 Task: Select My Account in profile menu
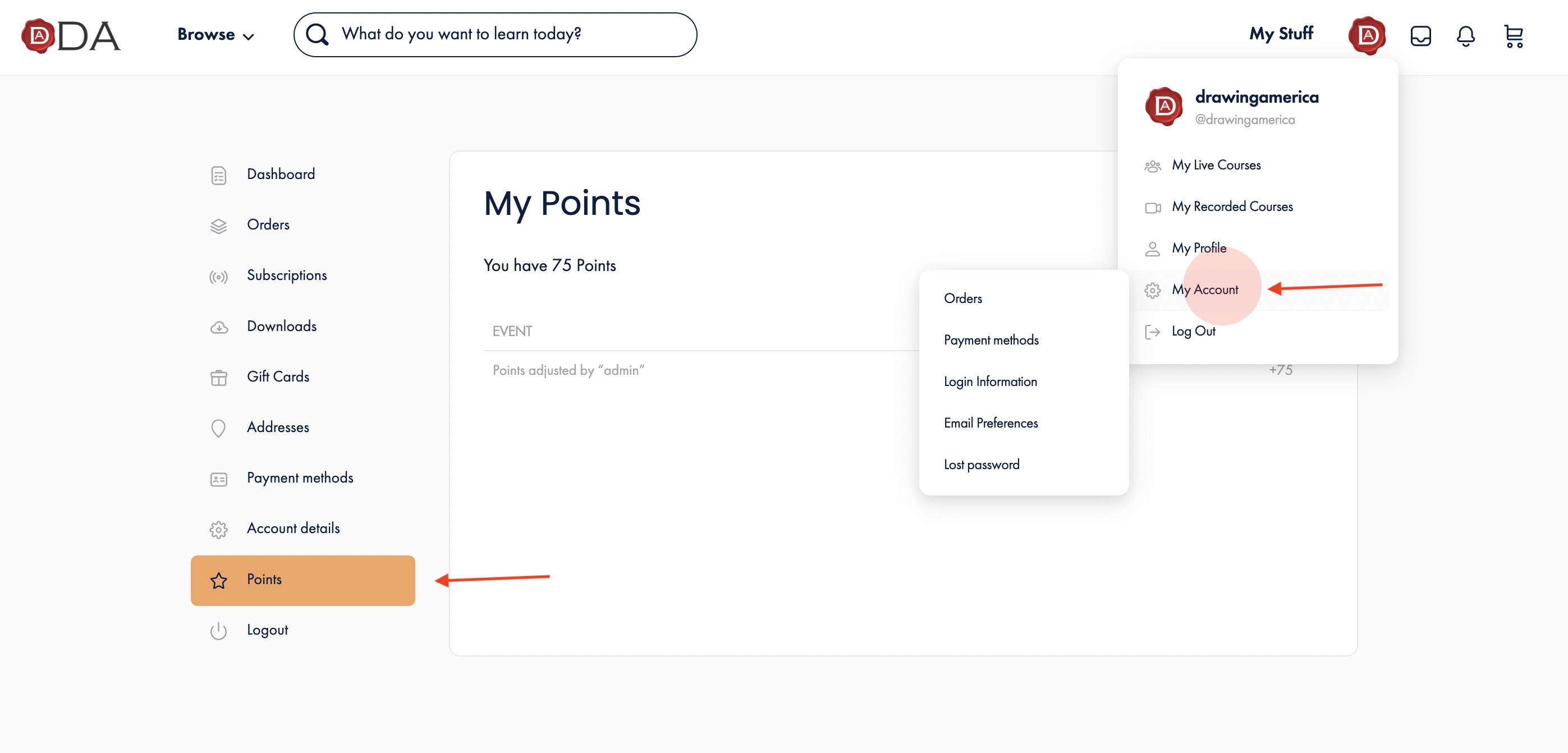[x=1204, y=290]
